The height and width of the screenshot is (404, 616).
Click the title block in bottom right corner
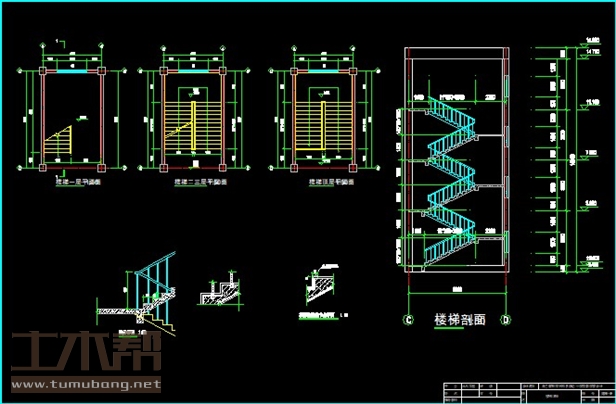(x=525, y=390)
